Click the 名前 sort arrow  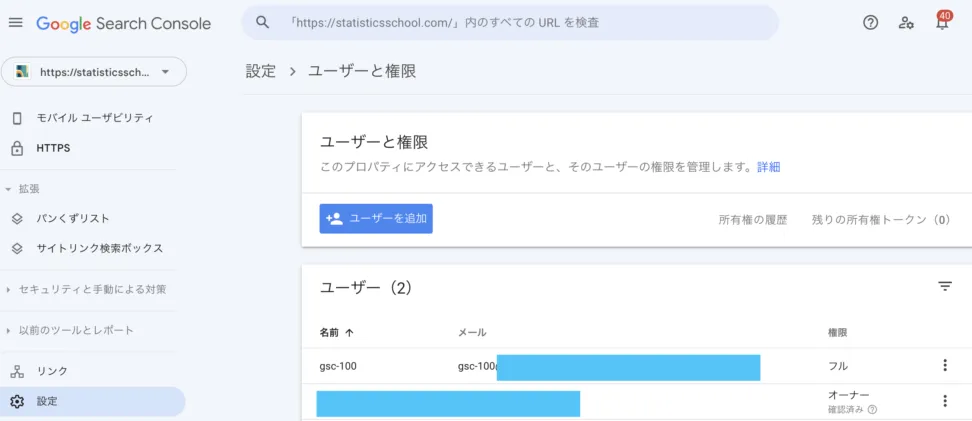349,332
